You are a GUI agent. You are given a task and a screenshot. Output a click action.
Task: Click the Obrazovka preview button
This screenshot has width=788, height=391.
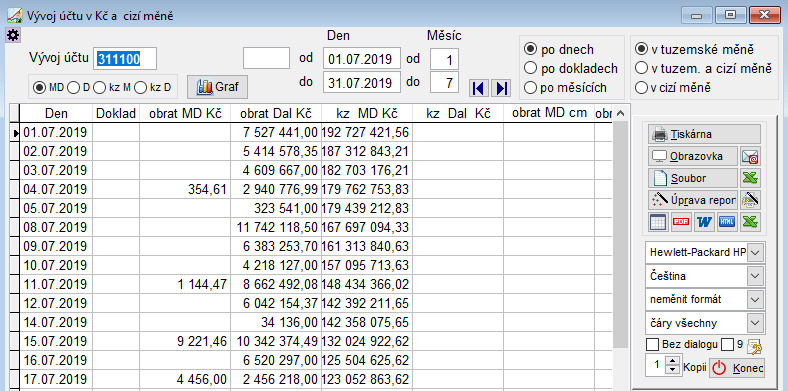(x=693, y=156)
